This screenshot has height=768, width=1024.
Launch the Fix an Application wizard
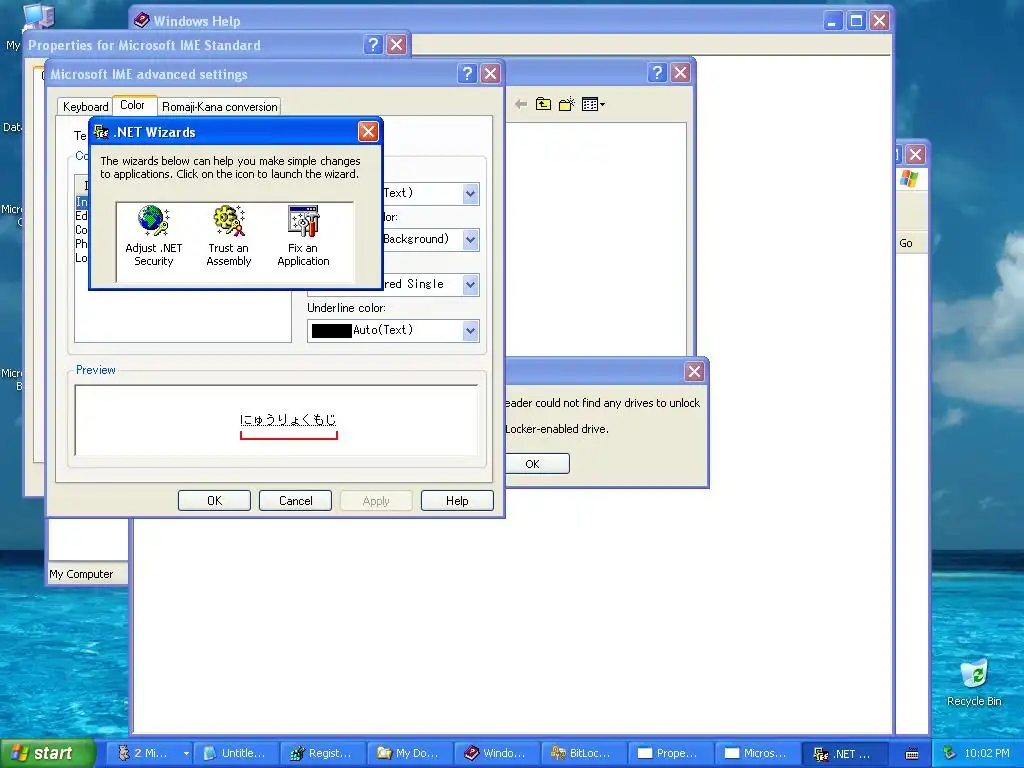tap(303, 236)
